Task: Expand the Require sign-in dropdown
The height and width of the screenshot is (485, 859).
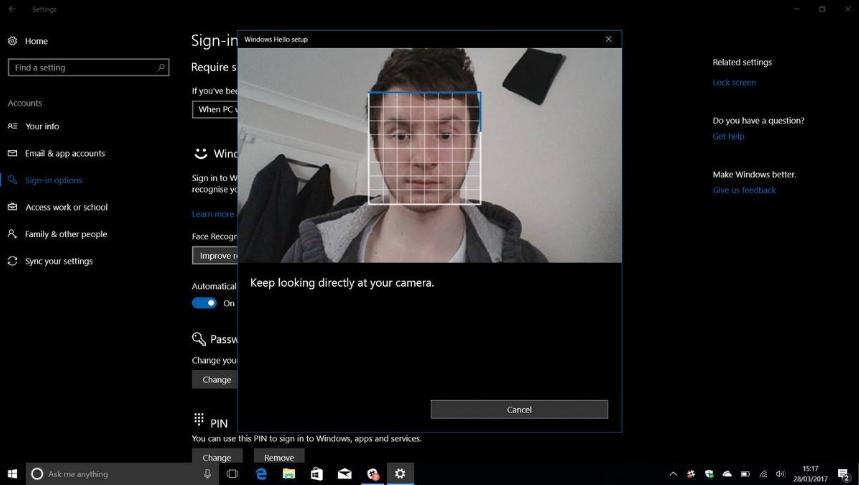Action: point(214,109)
